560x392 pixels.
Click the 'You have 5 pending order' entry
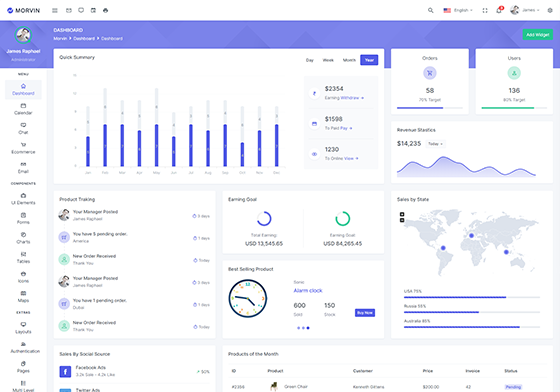tap(134, 237)
